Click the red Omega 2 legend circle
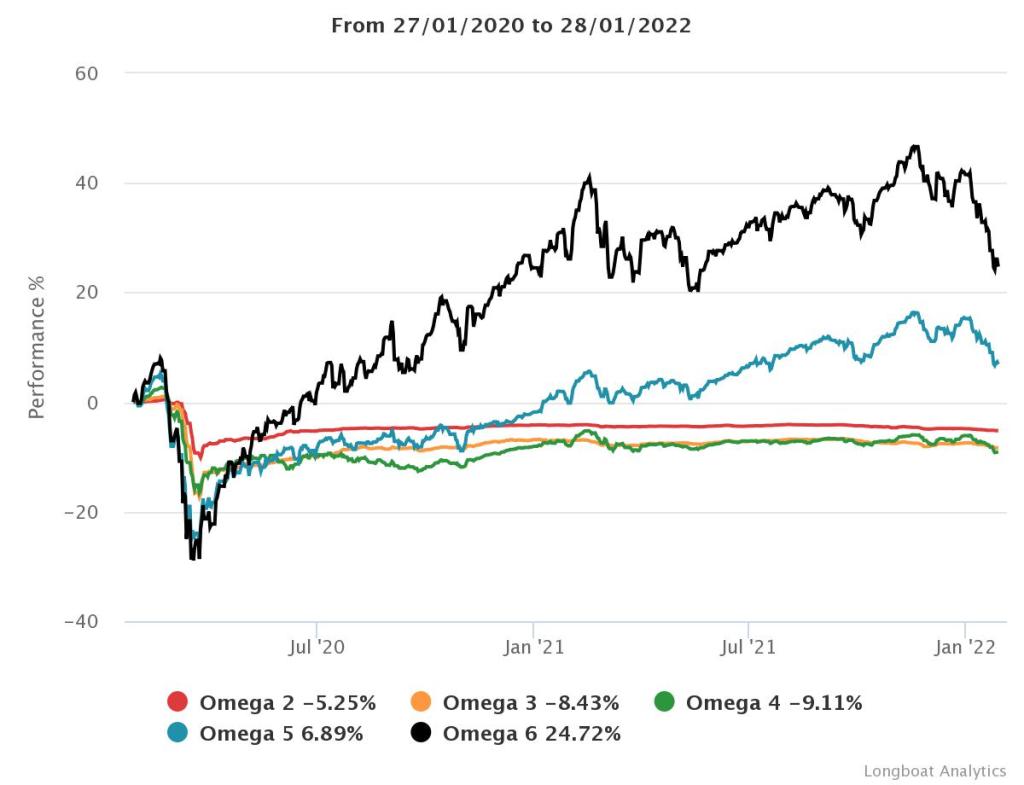Screen dimensions: 1024x785 178,703
